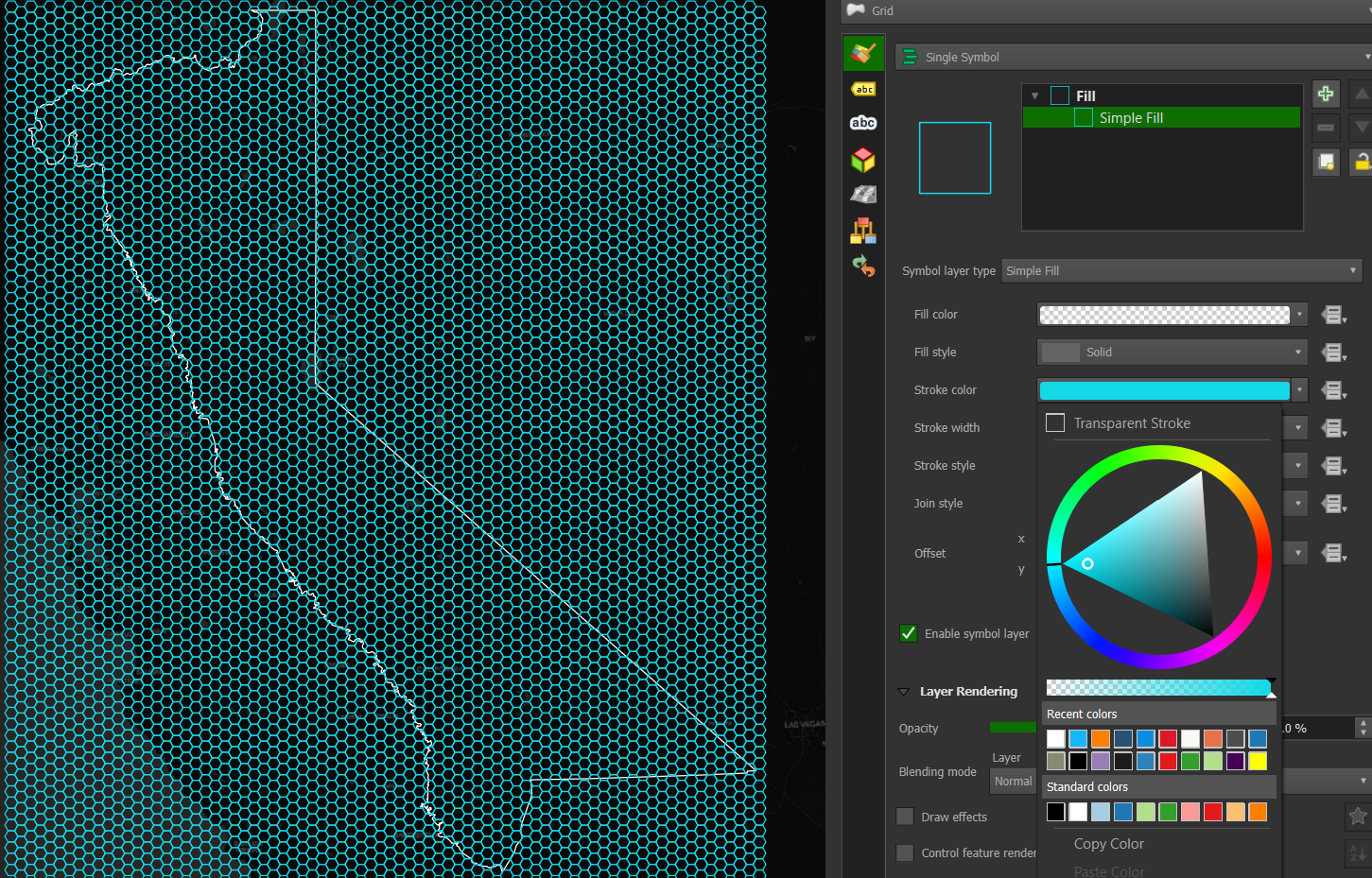Open the style History panel

(863, 266)
